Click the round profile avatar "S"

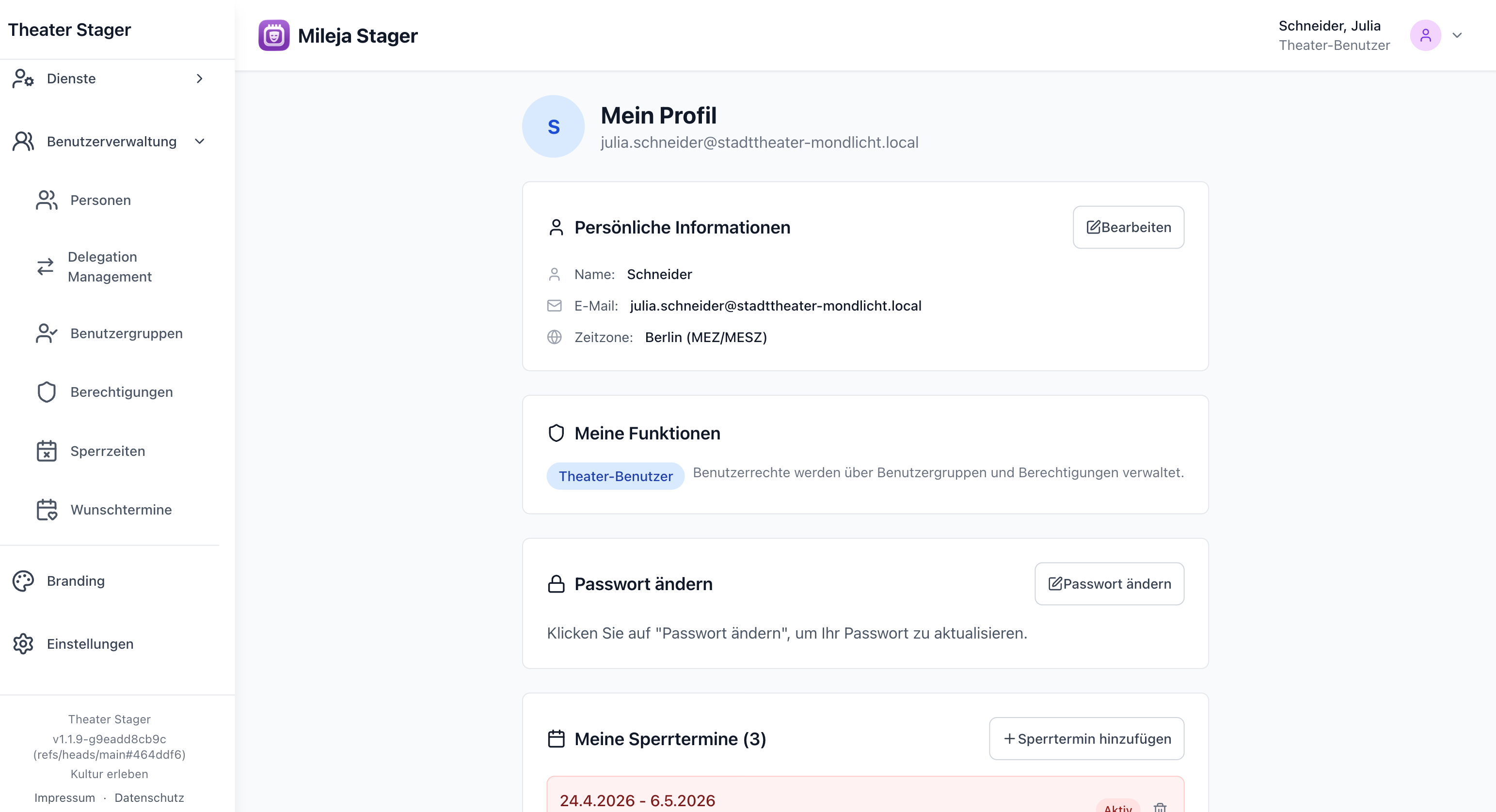tap(553, 126)
